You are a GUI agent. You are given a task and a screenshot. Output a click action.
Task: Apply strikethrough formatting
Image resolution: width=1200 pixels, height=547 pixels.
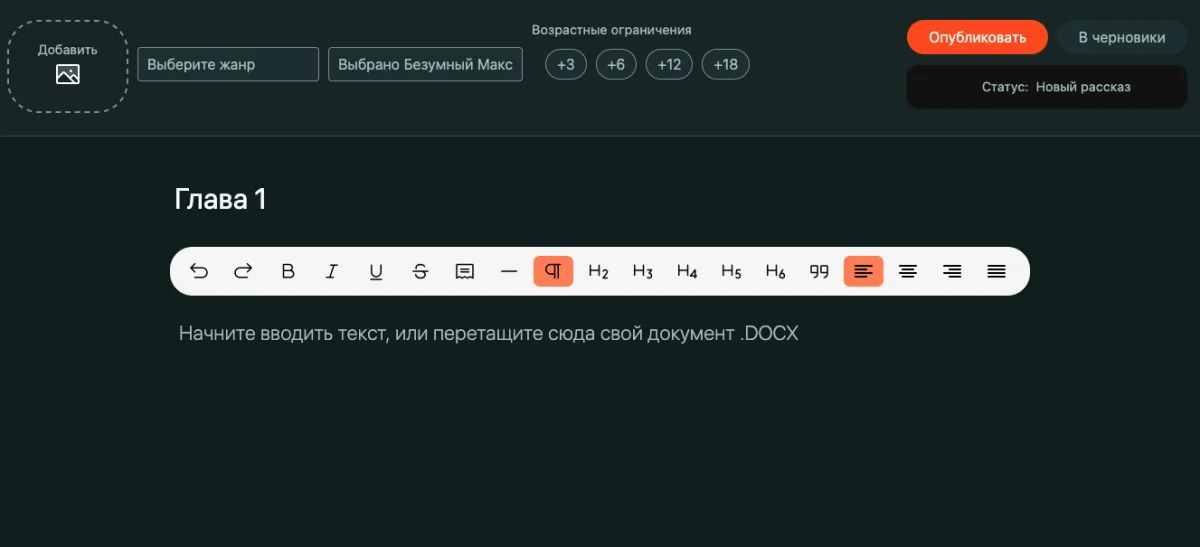(420, 271)
